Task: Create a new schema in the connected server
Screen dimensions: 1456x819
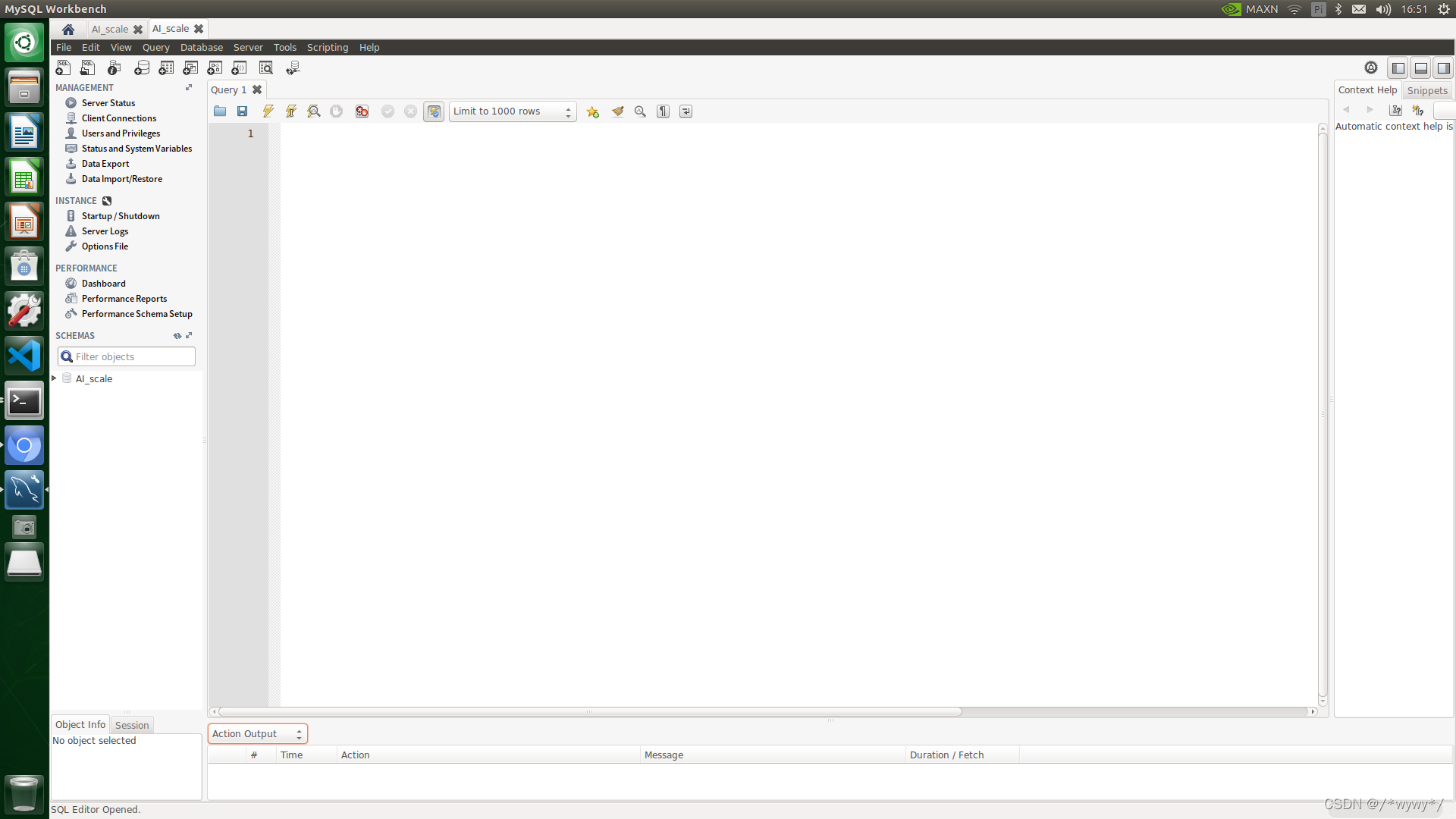Action: click(142, 67)
